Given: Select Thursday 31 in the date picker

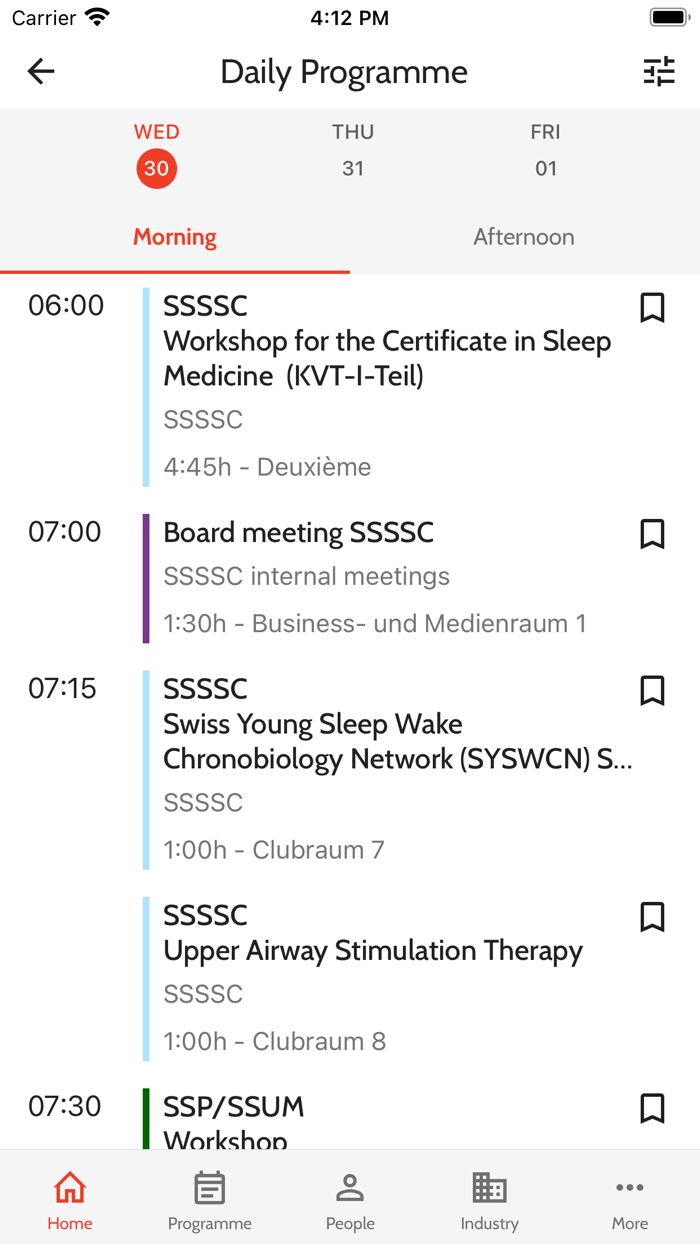Looking at the screenshot, I should coord(353,150).
